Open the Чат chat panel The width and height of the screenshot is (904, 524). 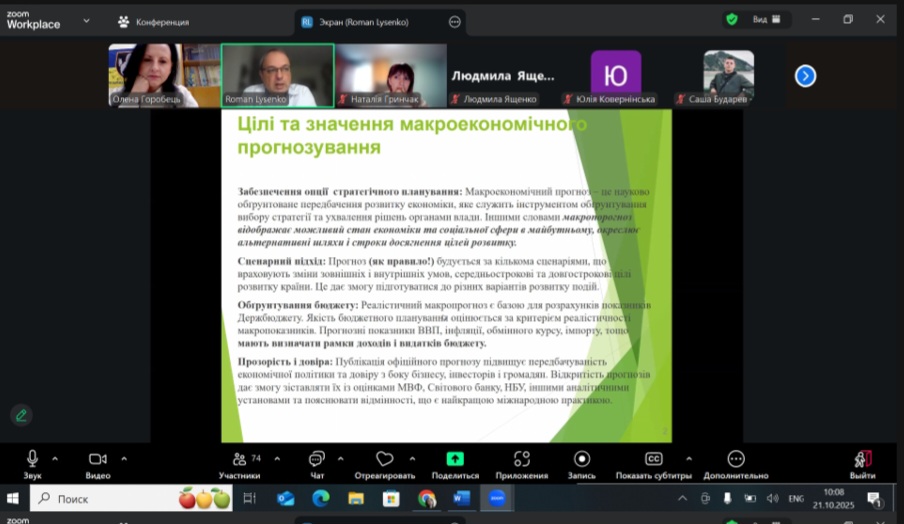coord(317,463)
